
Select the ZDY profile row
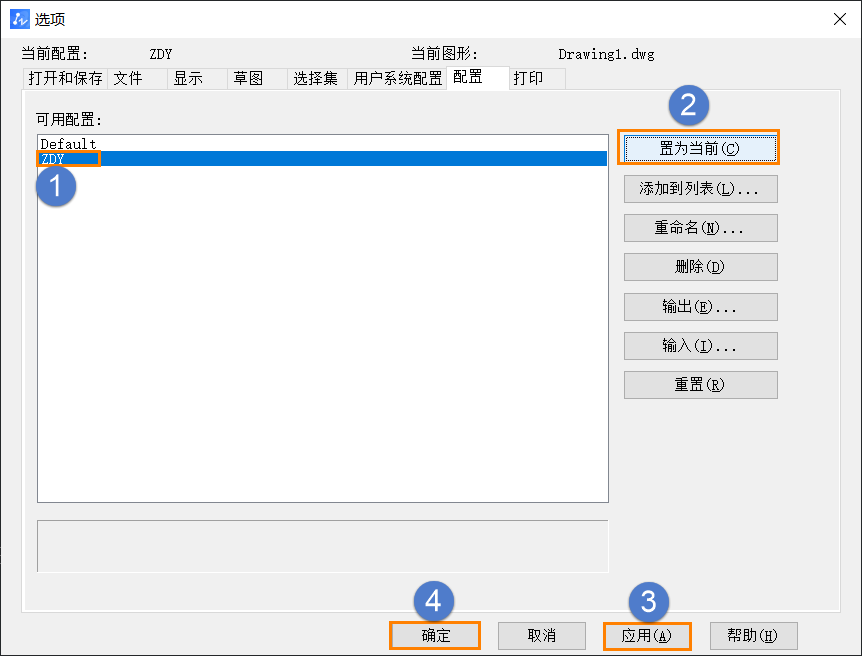(322, 158)
